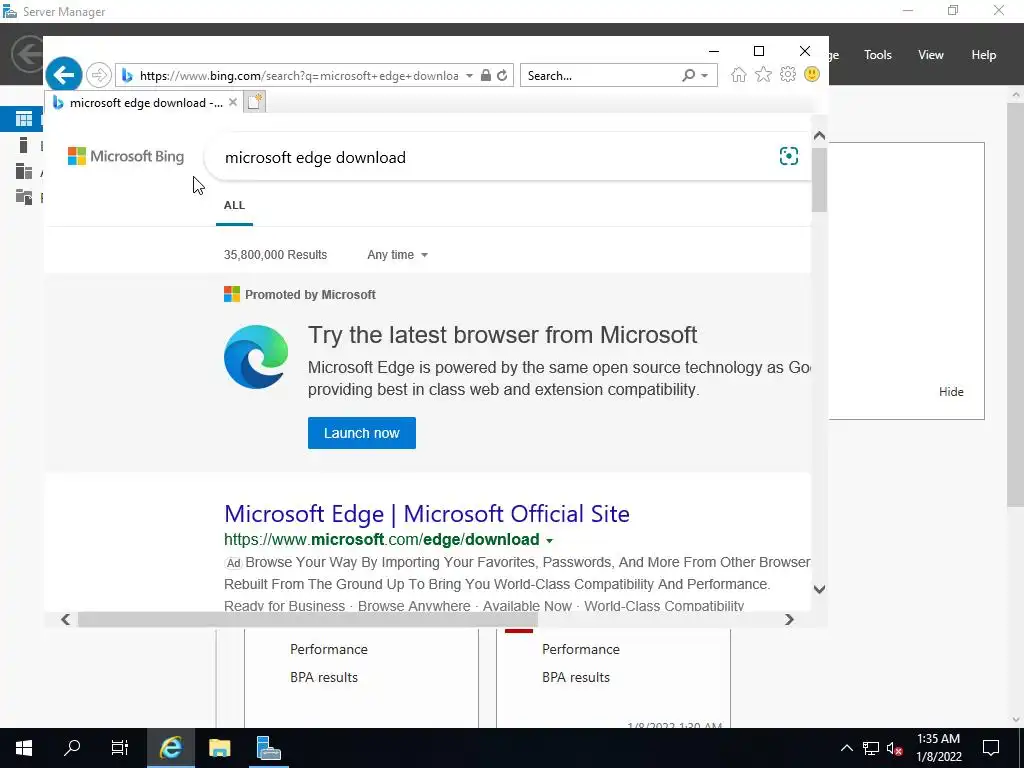1024x768 pixels.
Task: Open Server Manager Dashboard sidebar icon
Action: click(24, 119)
